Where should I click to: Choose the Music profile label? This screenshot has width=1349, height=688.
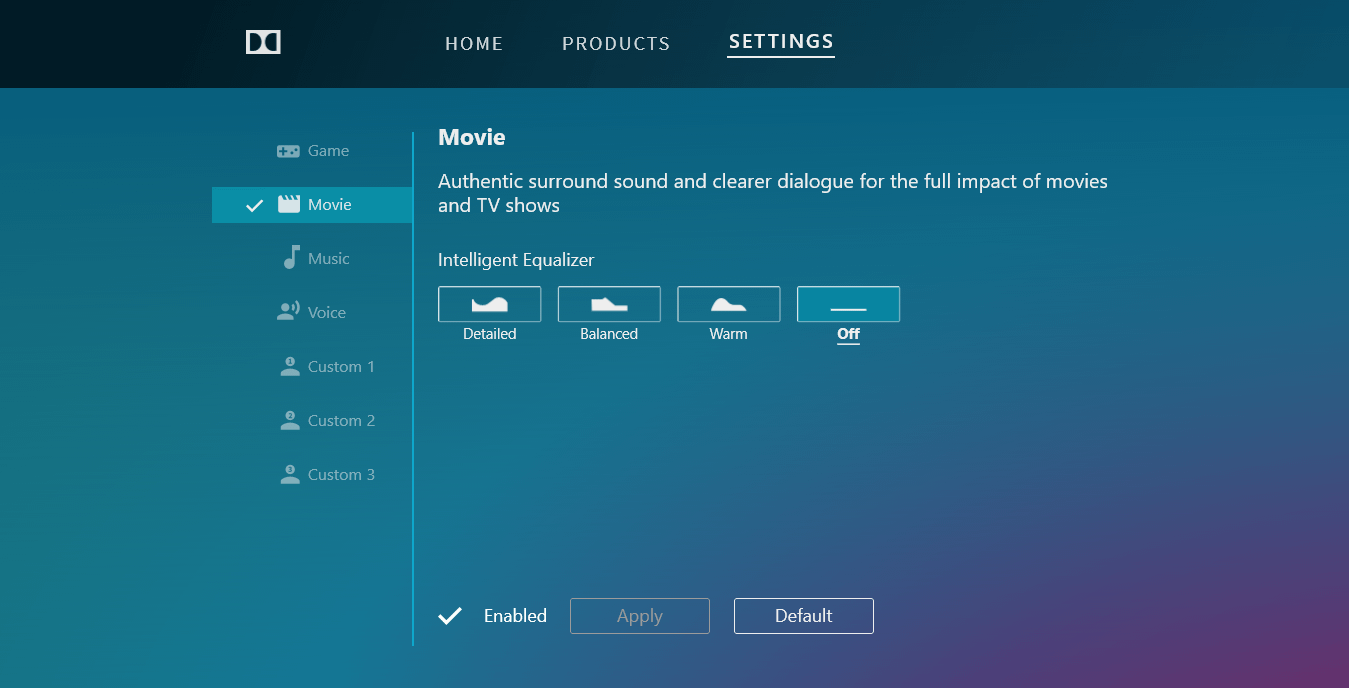(328, 259)
